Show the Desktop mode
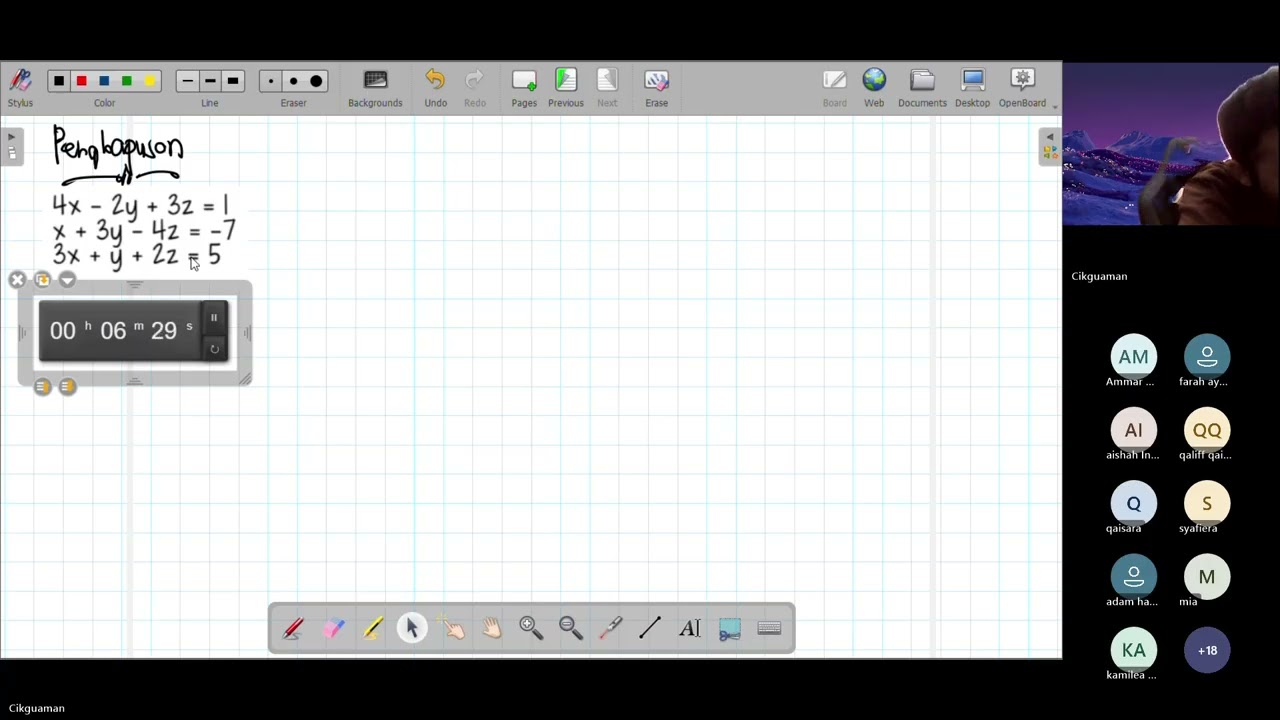Image resolution: width=1280 pixels, height=720 pixels. [972, 87]
